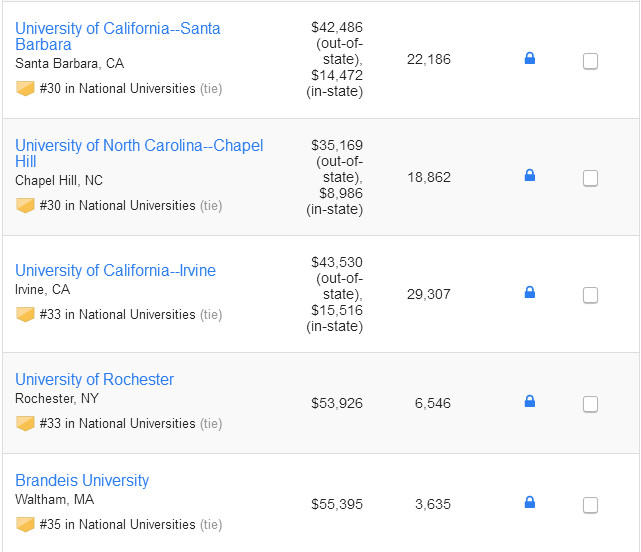Click lock icon in UNC Chapel Hill row

(x=530, y=176)
